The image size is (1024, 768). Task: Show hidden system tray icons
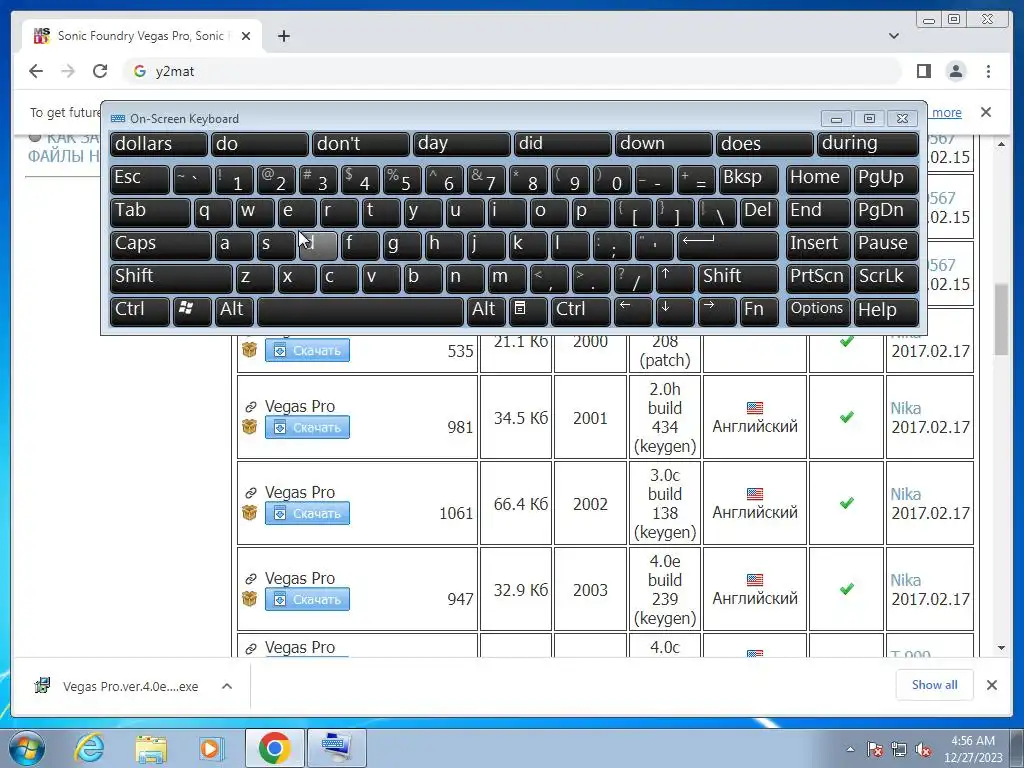coord(850,749)
